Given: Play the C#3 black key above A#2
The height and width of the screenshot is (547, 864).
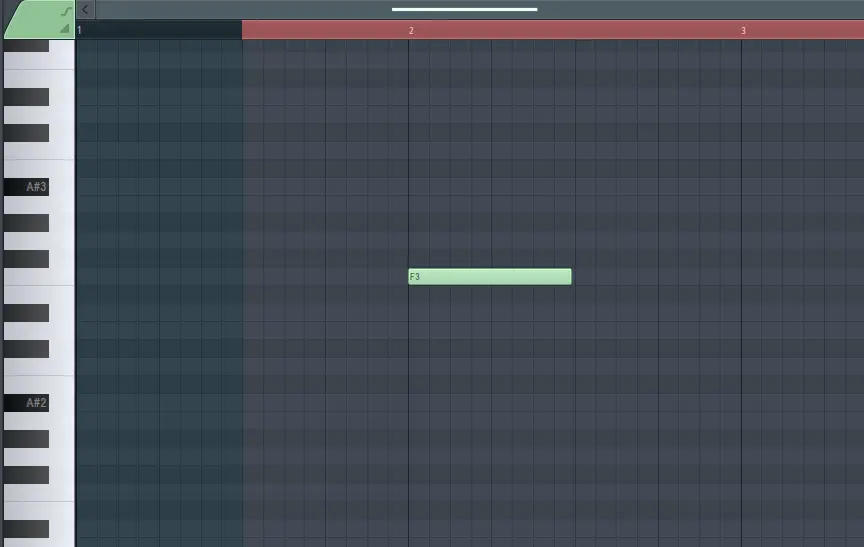Looking at the screenshot, I should pyautogui.click(x=26, y=349).
